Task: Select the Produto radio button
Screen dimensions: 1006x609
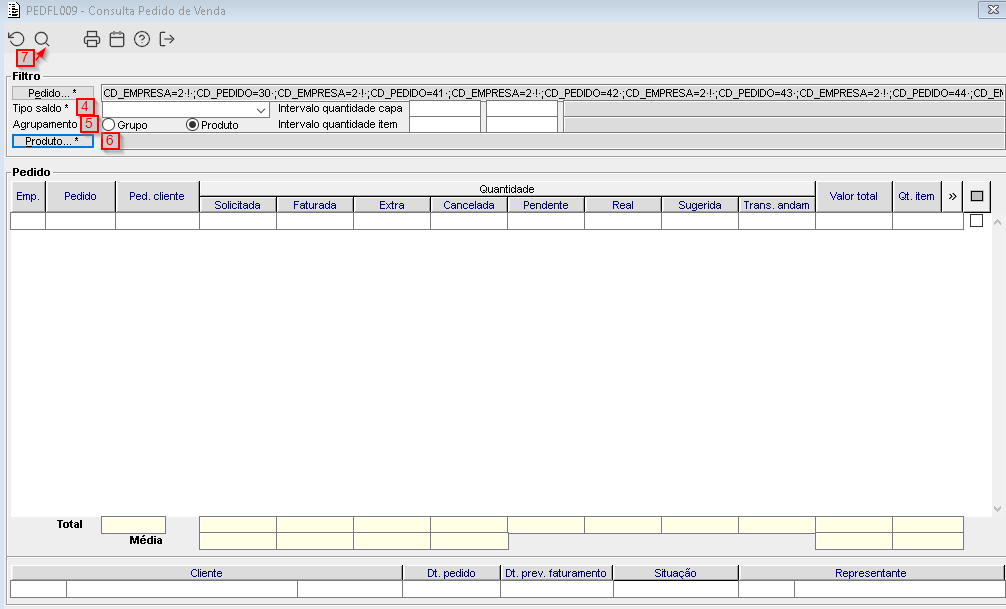Action: [192, 124]
